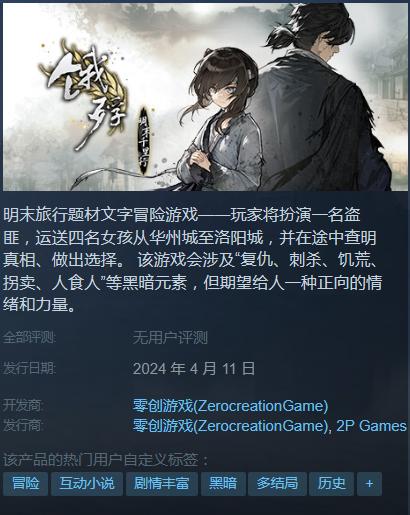Click the girl character in the banner art
This screenshot has height=515, width=410.
coord(218,120)
